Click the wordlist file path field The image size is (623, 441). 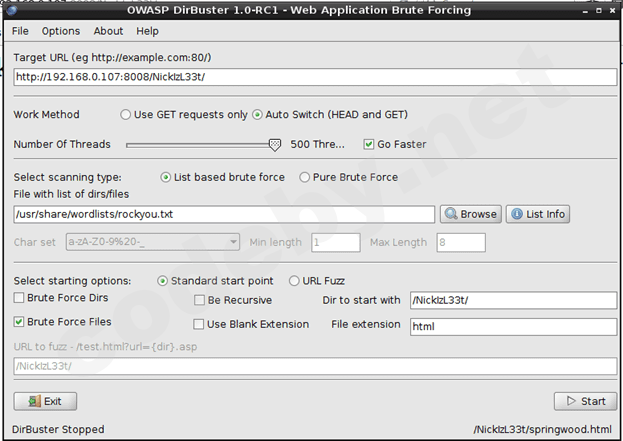tap(224, 214)
